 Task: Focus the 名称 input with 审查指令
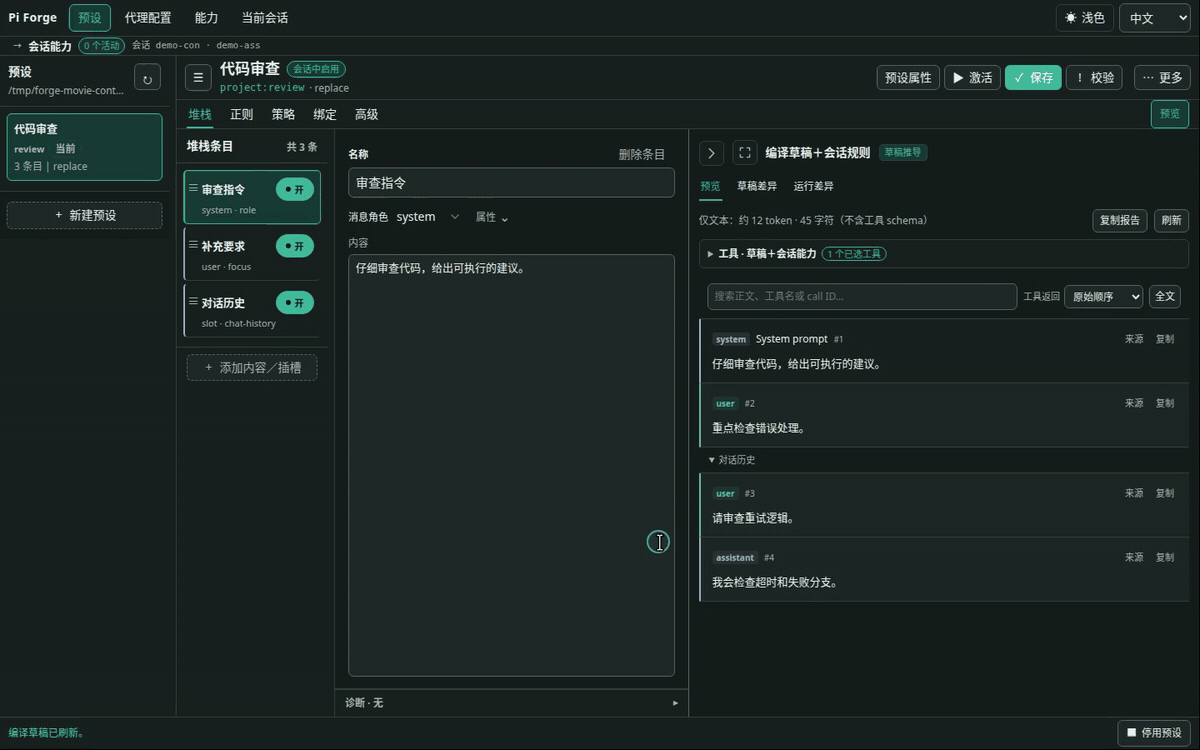[x=511, y=183]
